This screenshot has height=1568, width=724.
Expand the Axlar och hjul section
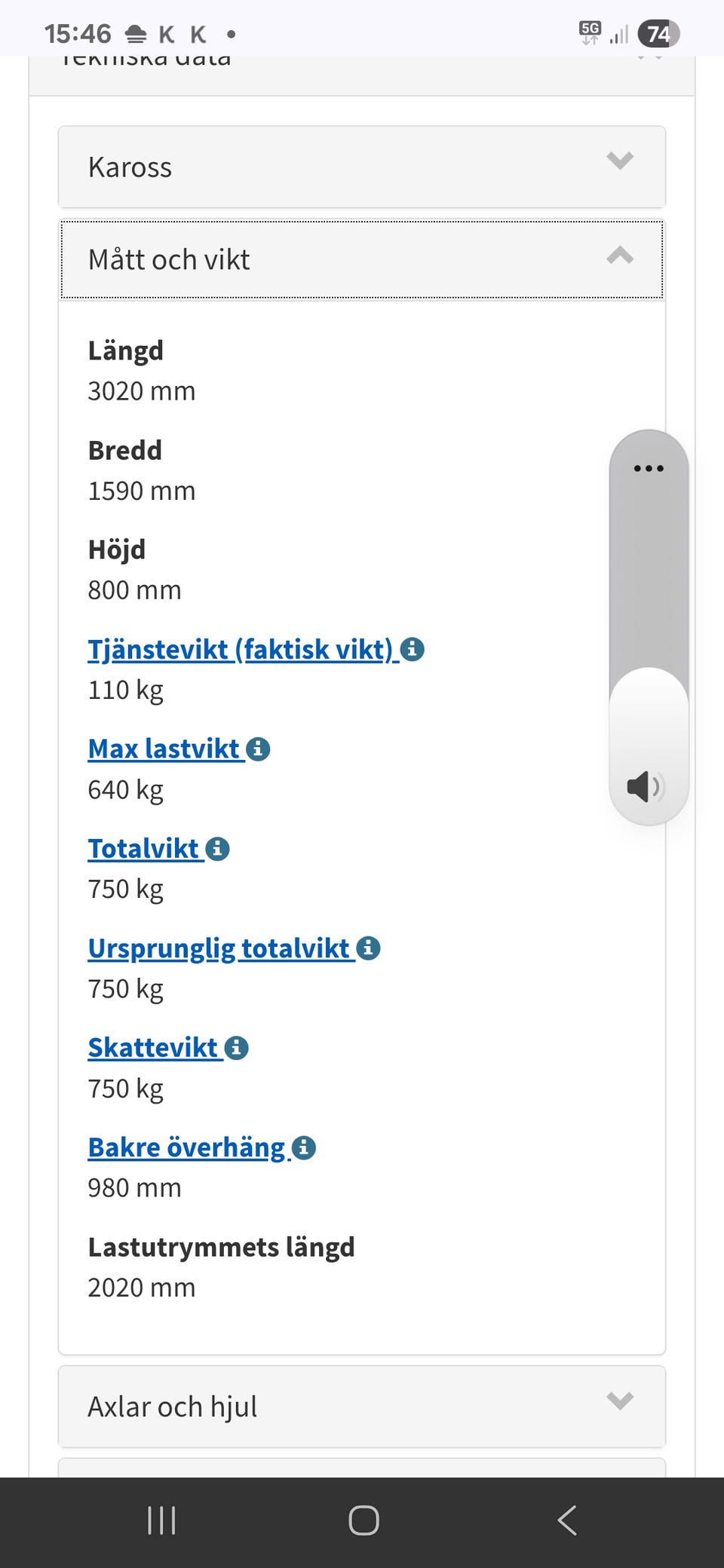[362, 1407]
